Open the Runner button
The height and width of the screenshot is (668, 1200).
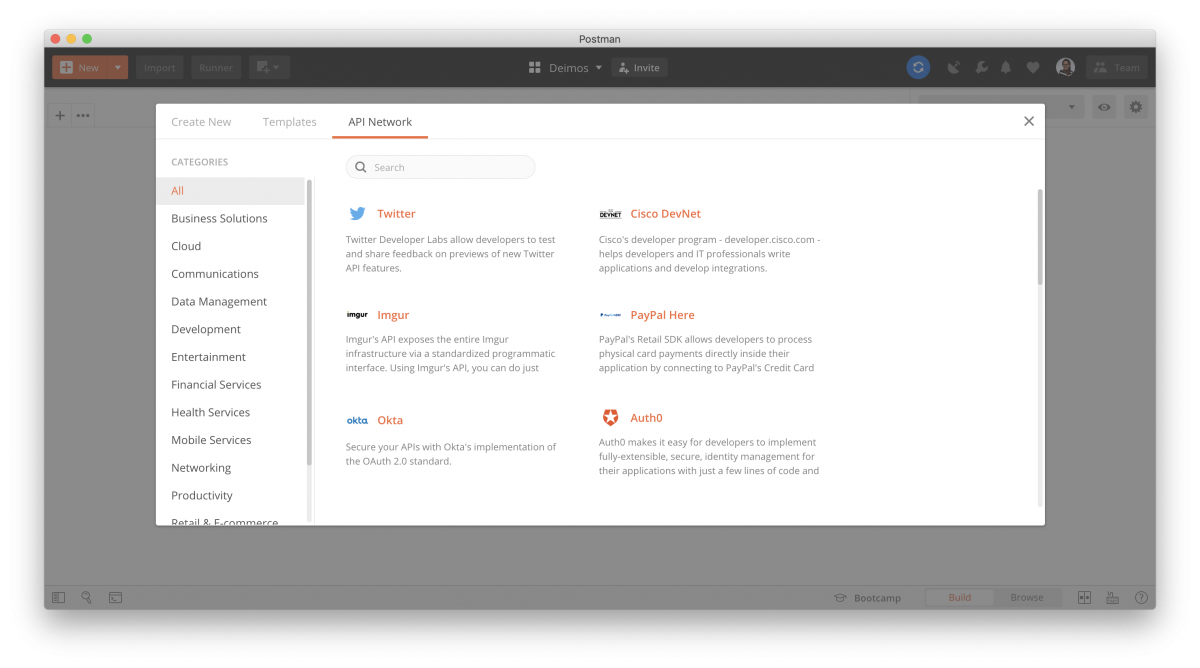pos(216,68)
